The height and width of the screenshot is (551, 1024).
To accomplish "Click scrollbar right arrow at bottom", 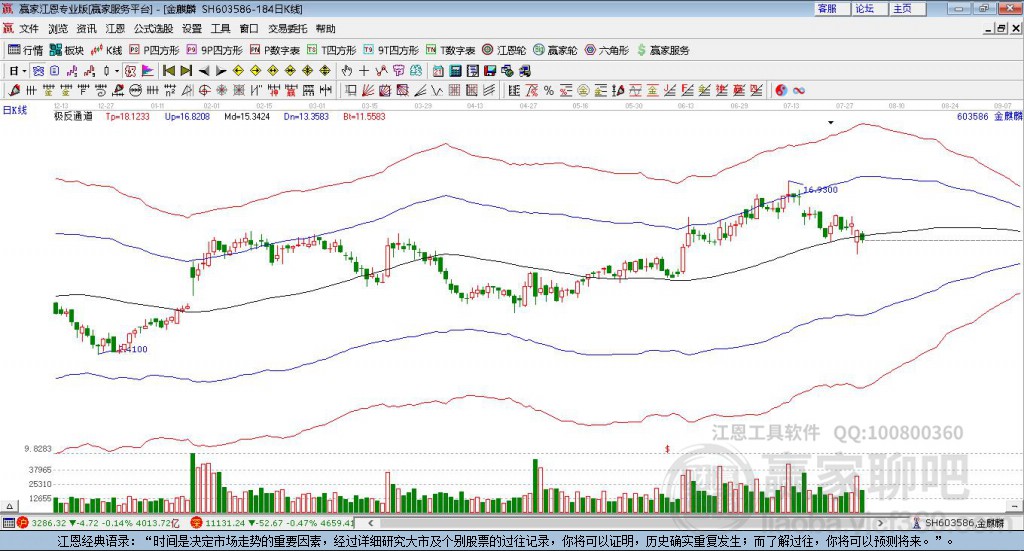I will point(880,523).
